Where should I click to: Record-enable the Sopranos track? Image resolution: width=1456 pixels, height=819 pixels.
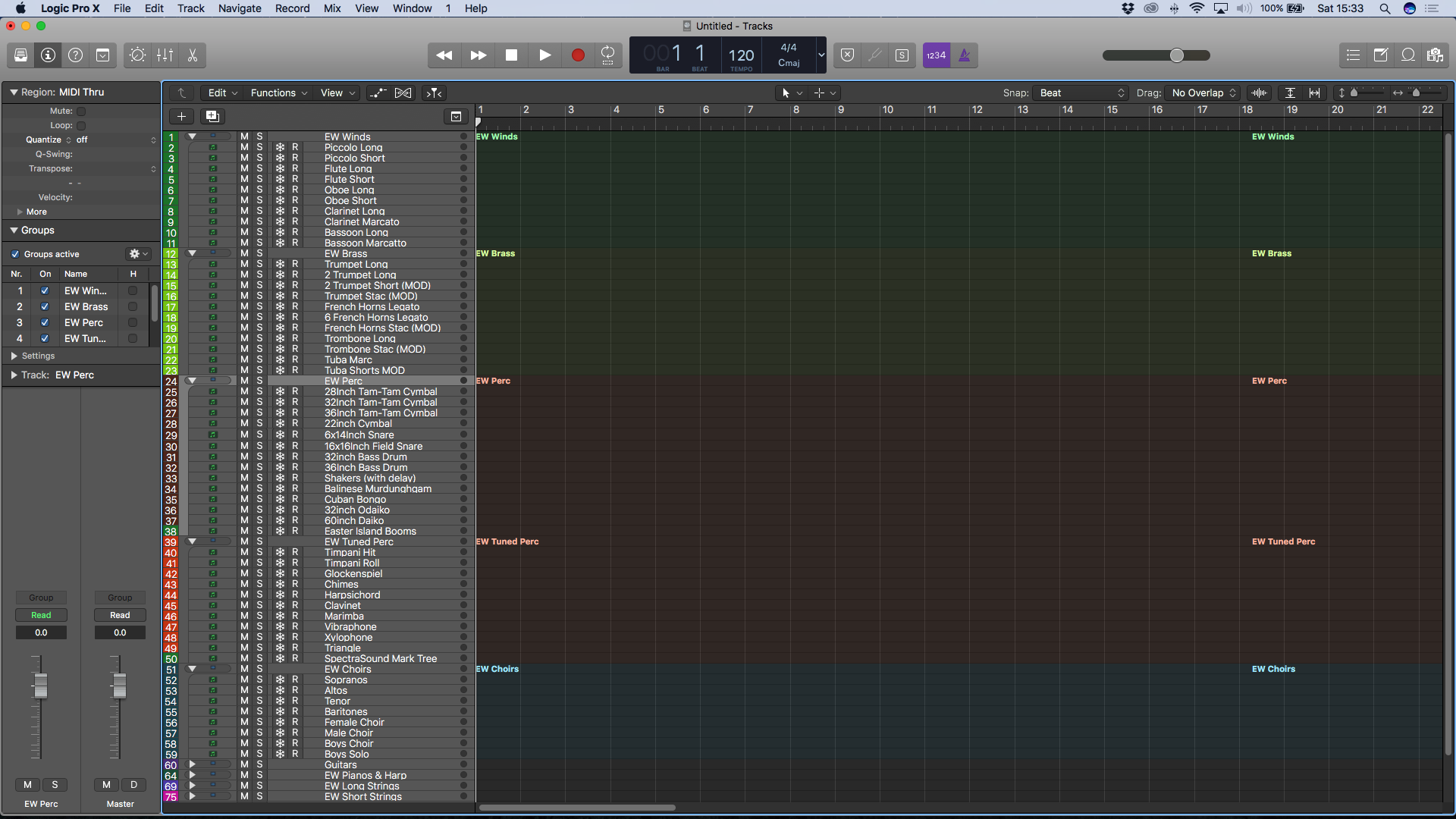click(x=295, y=679)
